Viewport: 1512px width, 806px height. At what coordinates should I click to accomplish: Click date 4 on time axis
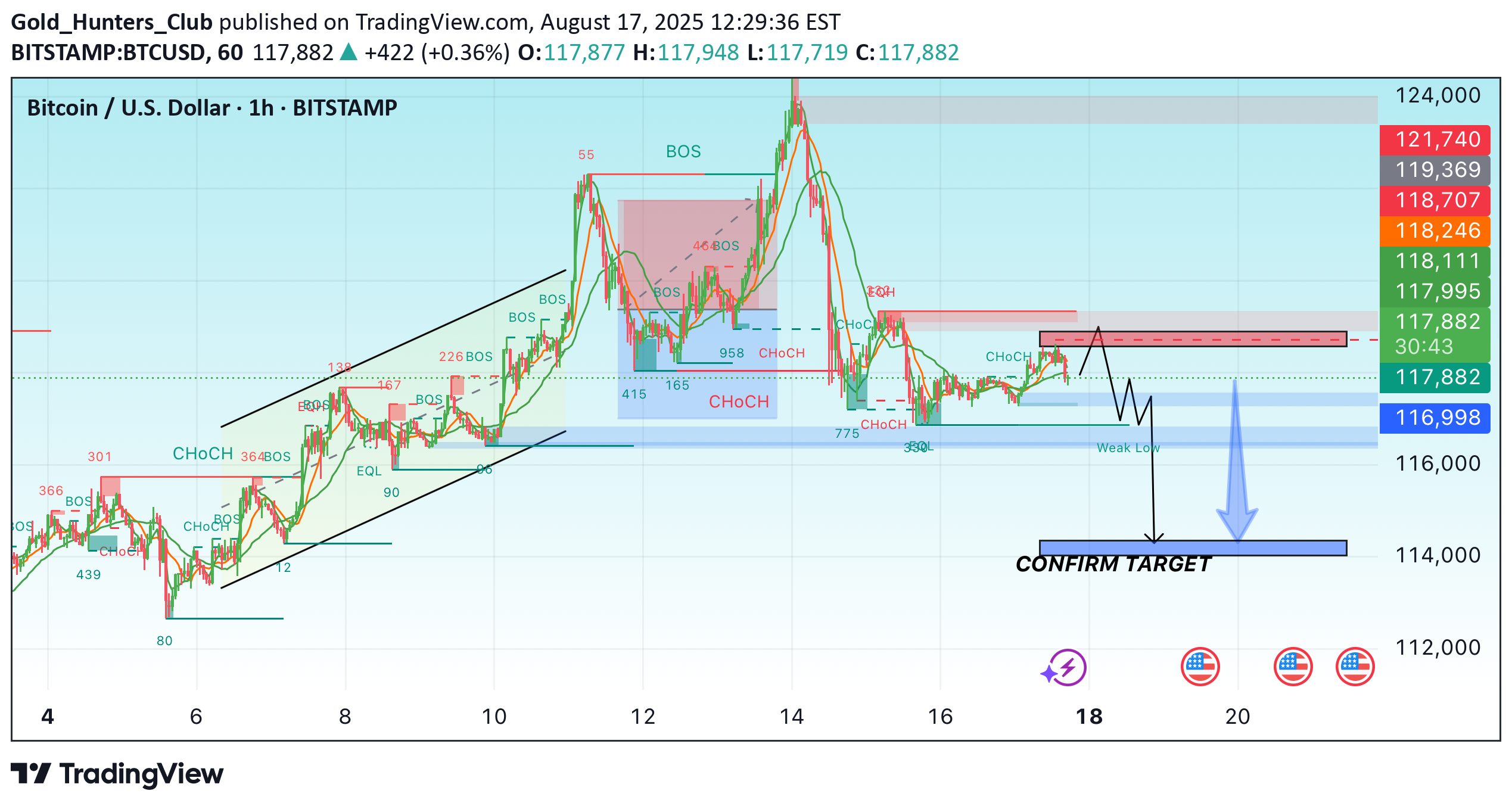tap(48, 717)
